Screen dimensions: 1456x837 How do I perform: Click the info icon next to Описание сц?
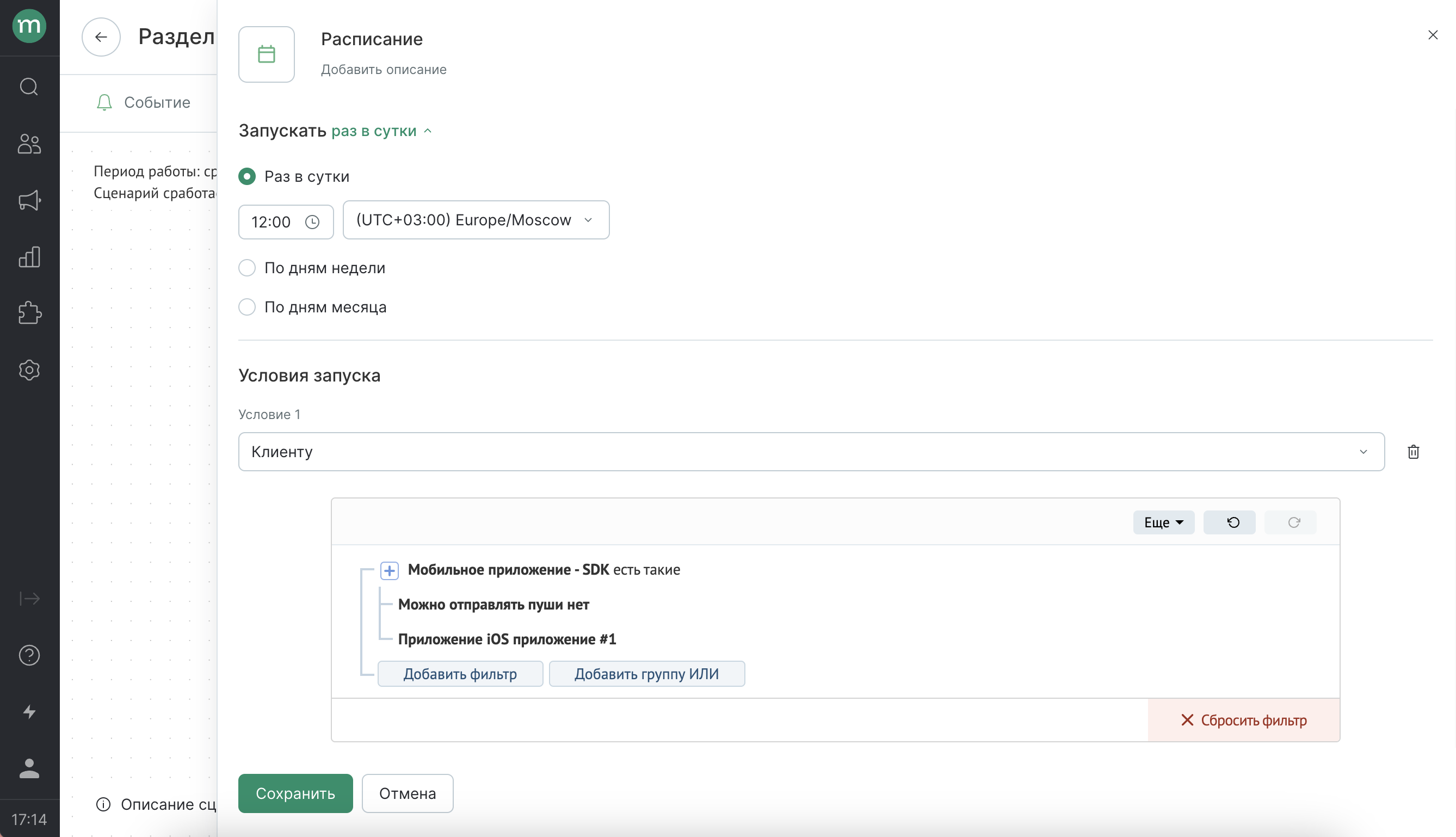[x=103, y=804]
